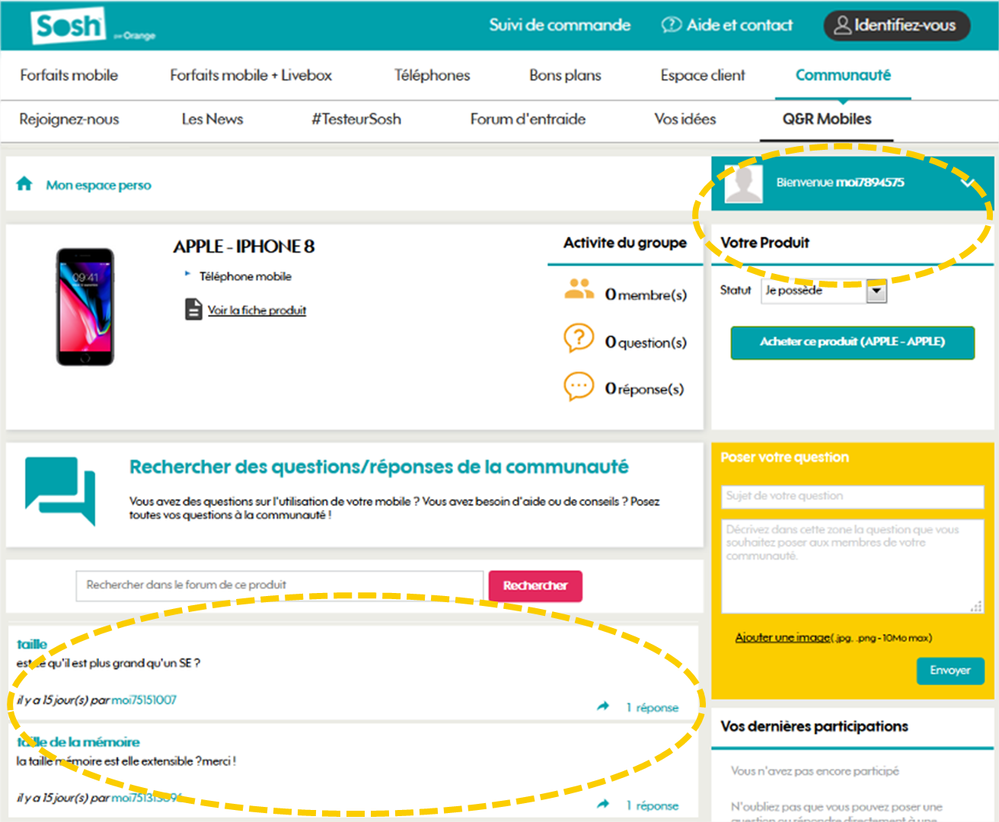
Task: Open the 'Ajouter une image' link
Action: click(782, 637)
